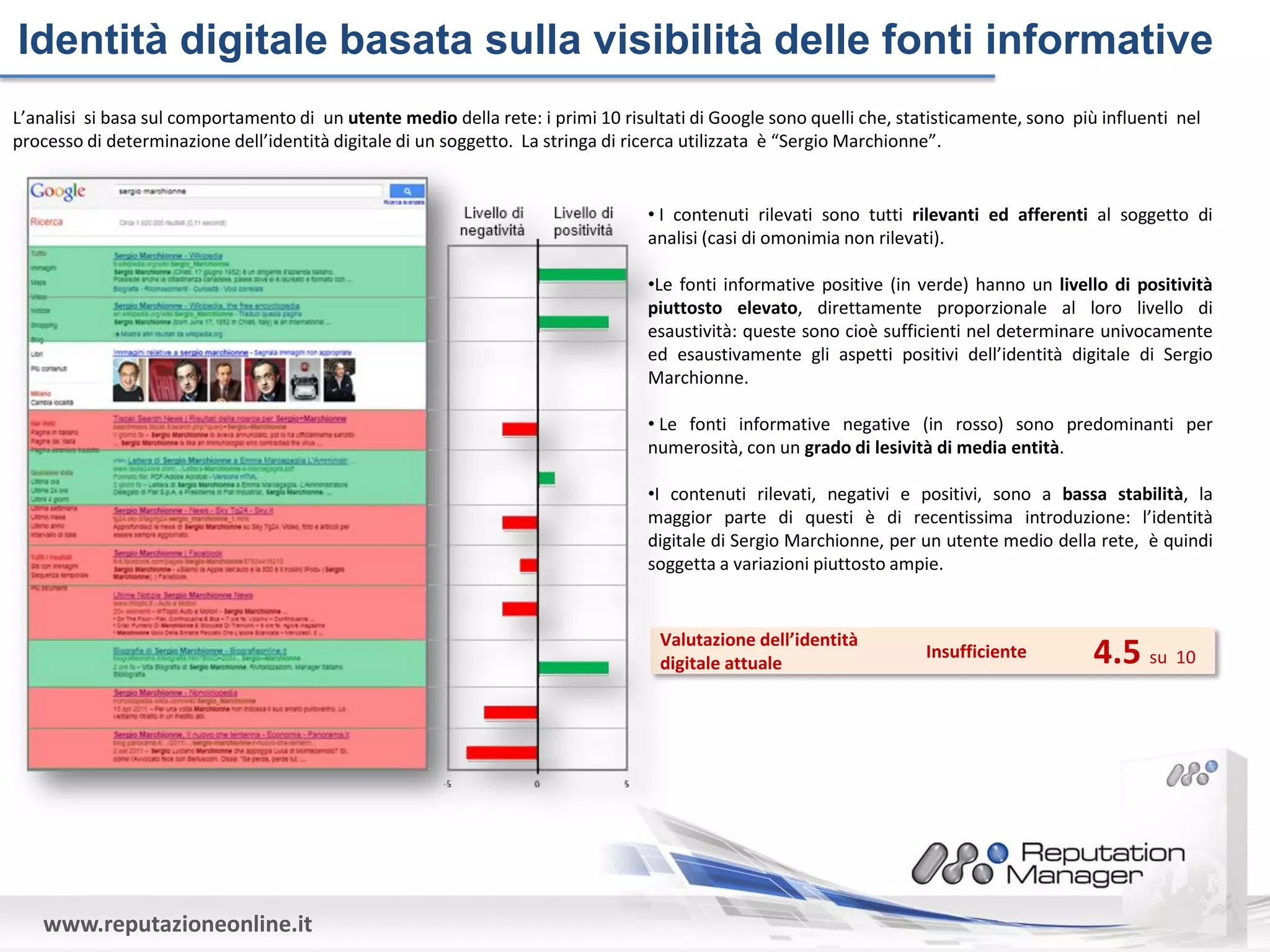Click the "Insufficiente" rating label

976,651
